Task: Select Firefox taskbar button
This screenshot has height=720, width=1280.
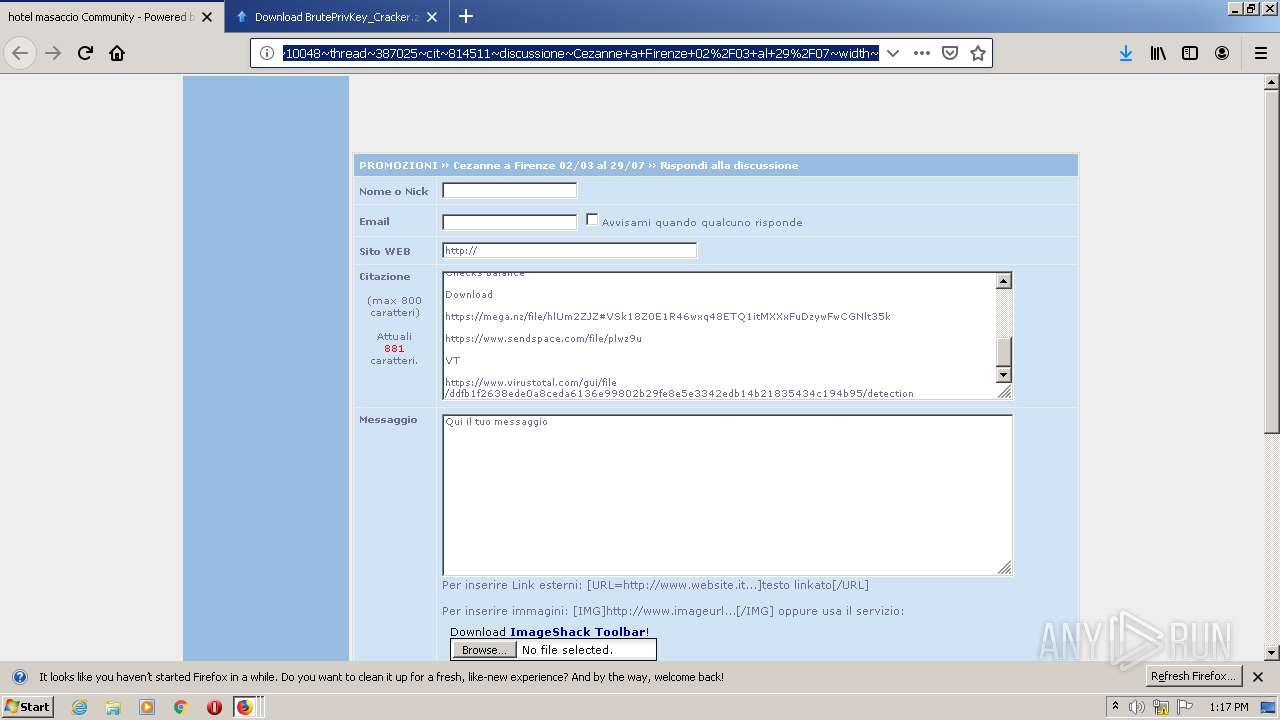Action: (246, 707)
